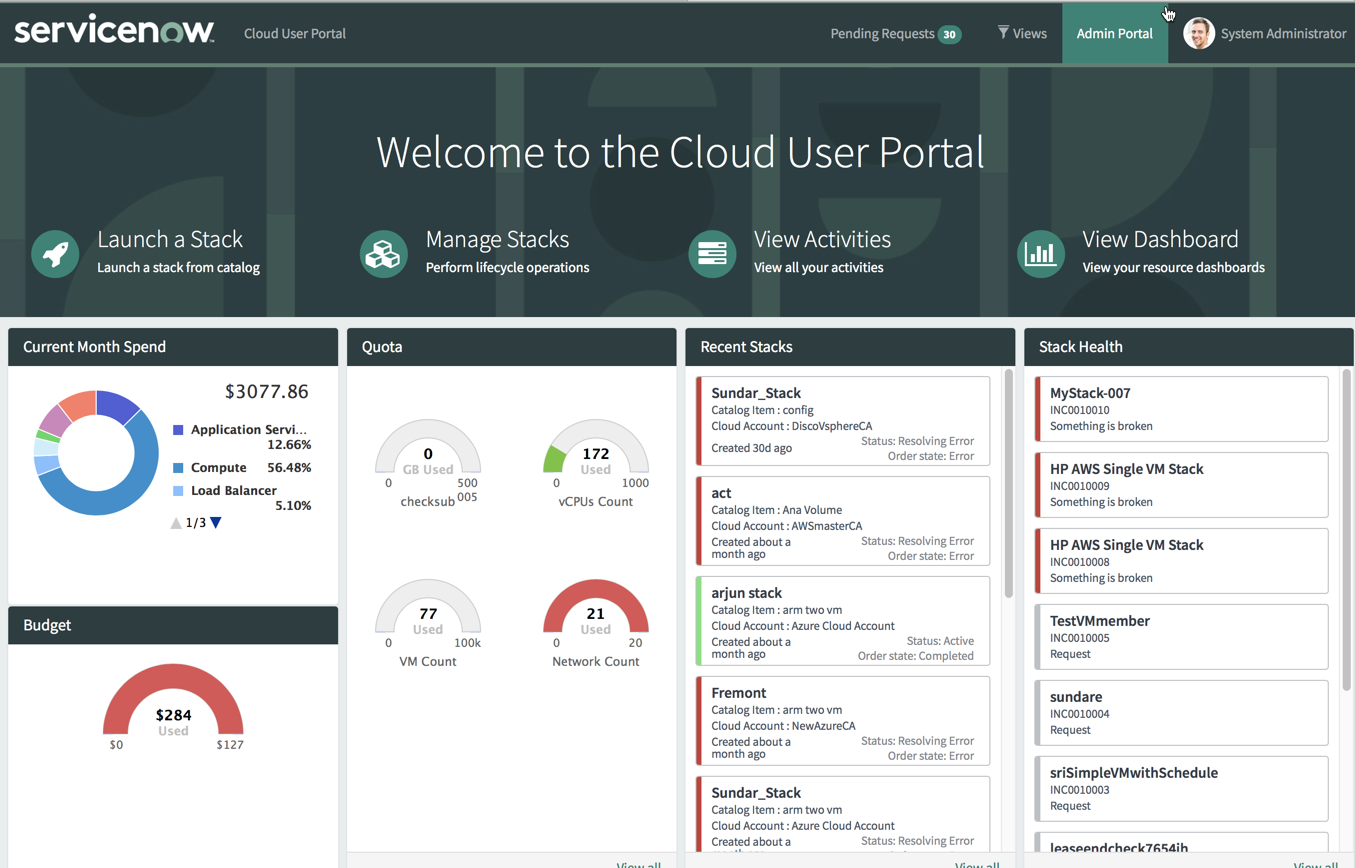Click the Recent Stacks panel scrollbar
Viewport: 1355px width, 868px height.
click(1008, 484)
